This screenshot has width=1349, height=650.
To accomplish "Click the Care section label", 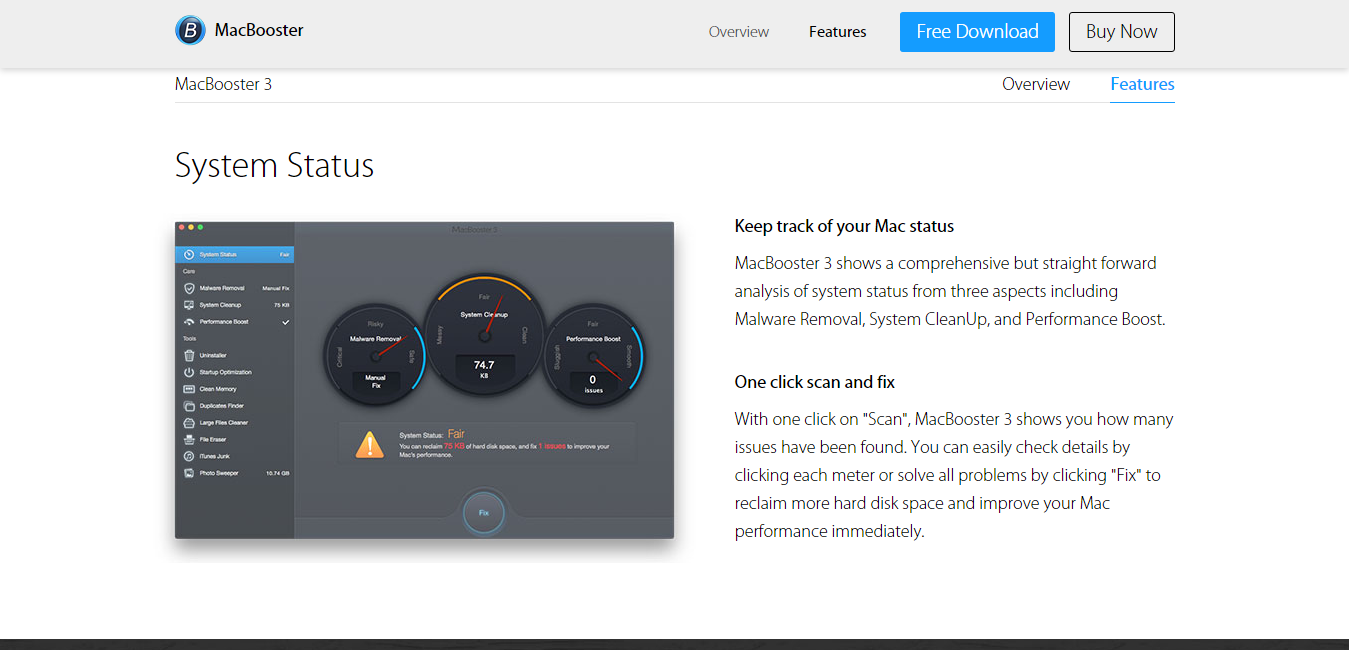I will (x=189, y=271).
